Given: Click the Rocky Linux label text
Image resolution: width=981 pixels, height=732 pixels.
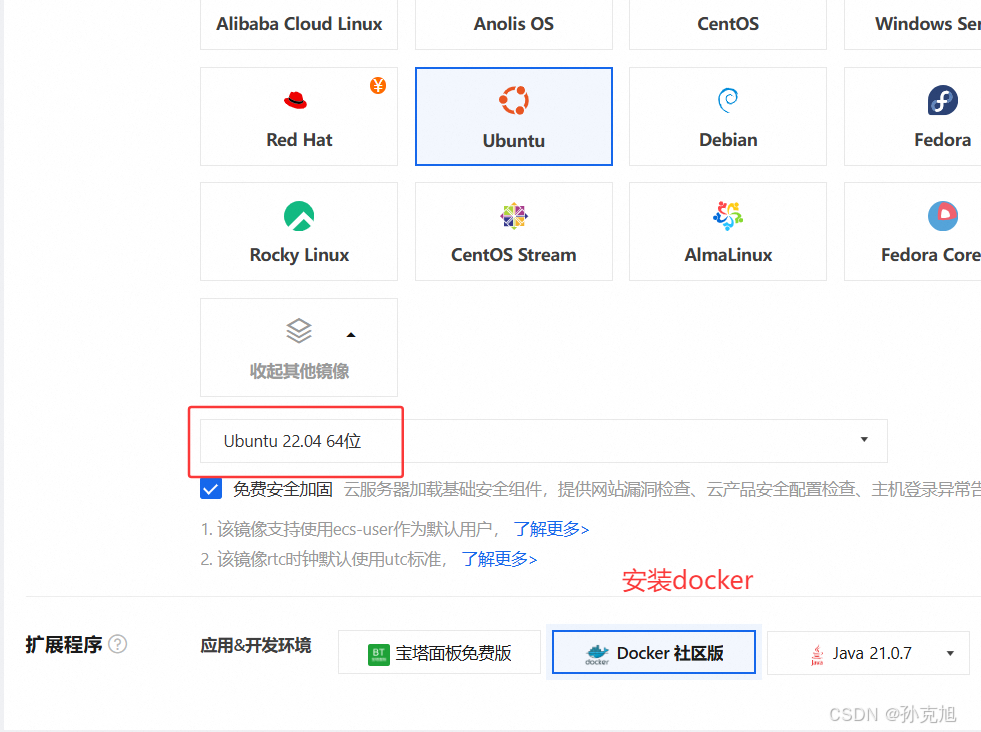Looking at the screenshot, I should [x=299, y=255].
